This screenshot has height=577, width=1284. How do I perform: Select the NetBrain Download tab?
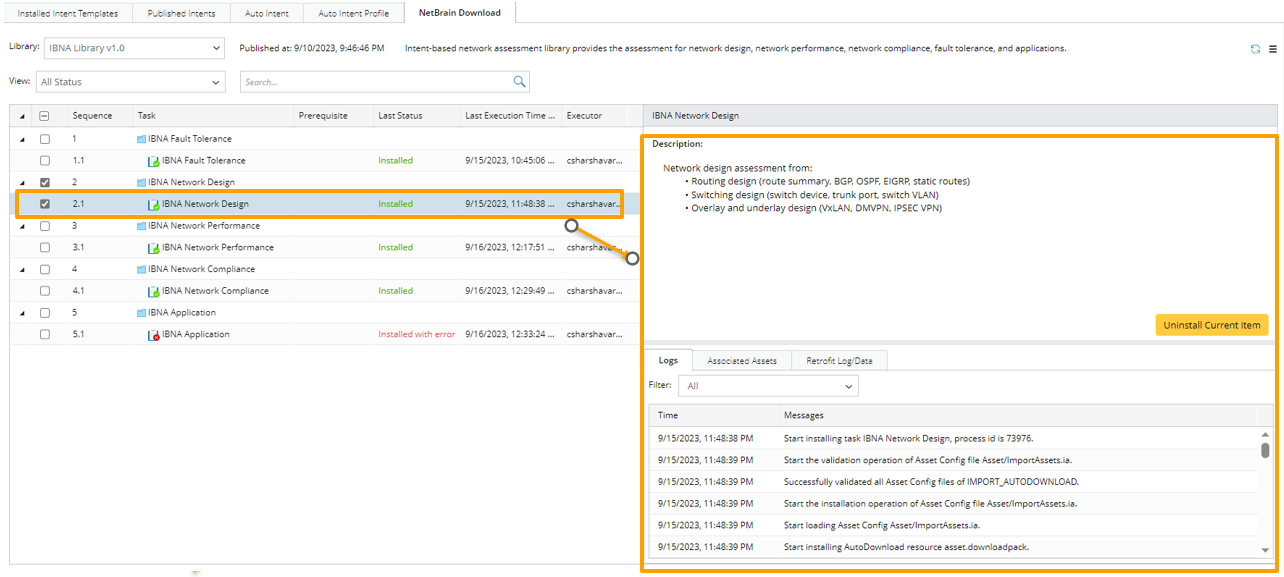point(459,13)
